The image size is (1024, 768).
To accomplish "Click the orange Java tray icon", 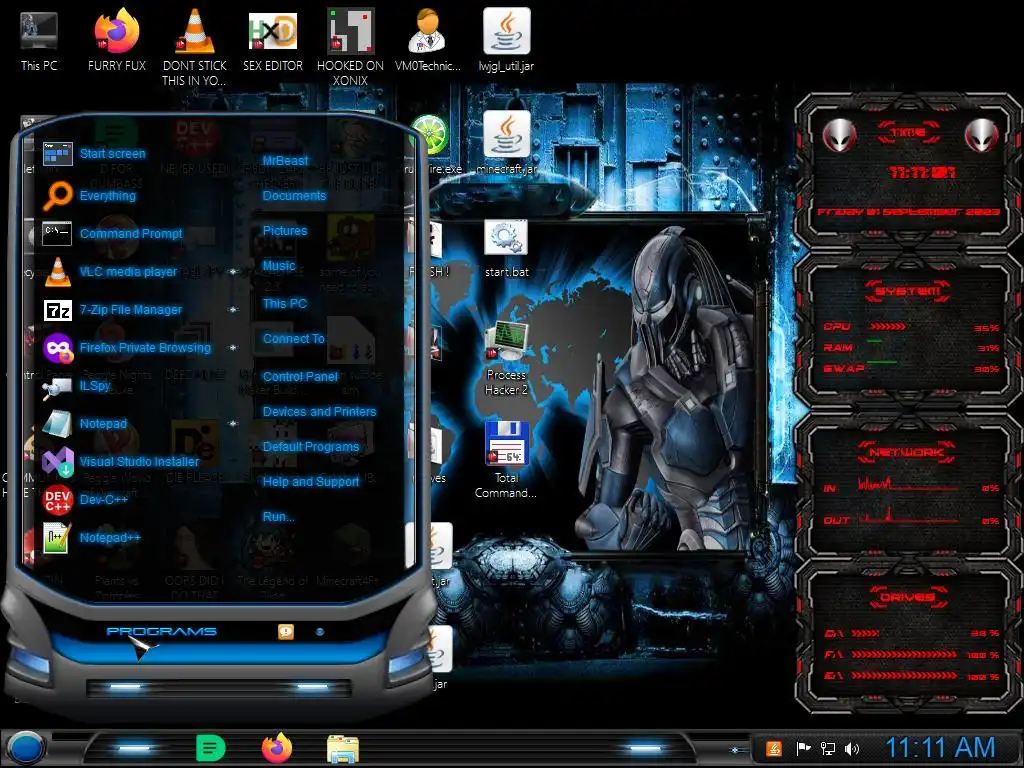I will click(774, 748).
